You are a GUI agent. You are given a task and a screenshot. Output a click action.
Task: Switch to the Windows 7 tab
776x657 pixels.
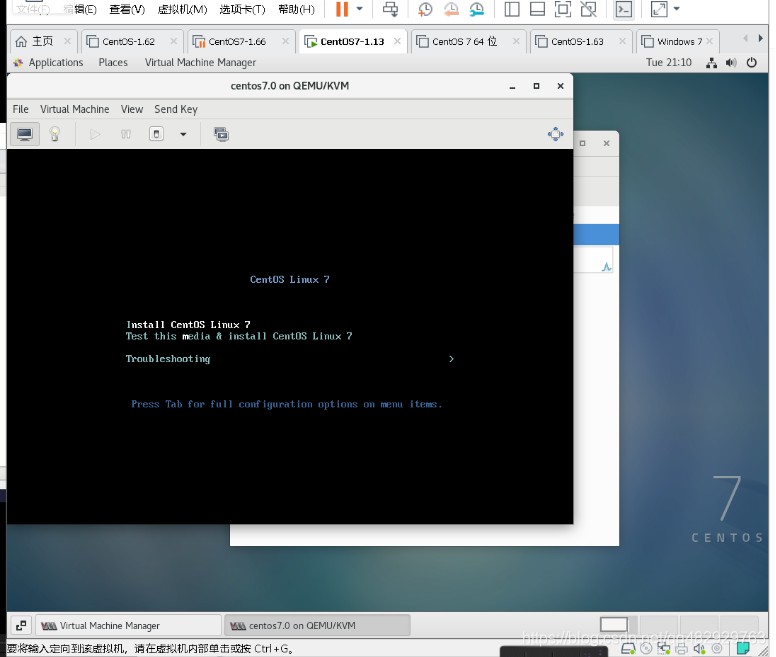click(679, 42)
